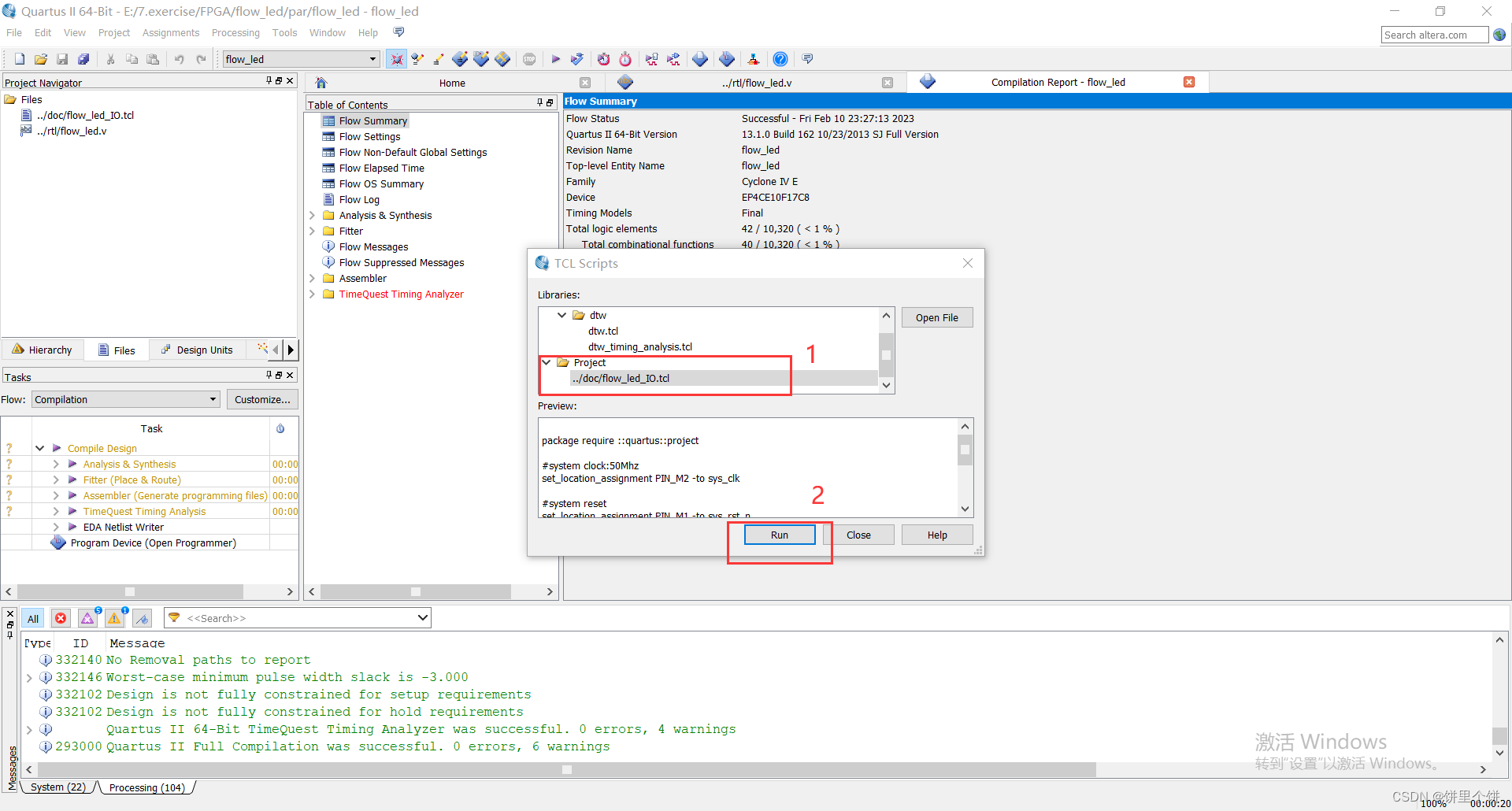The width and height of the screenshot is (1512, 811).
Task: Show All messages filter
Action: (x=33, y=619)
